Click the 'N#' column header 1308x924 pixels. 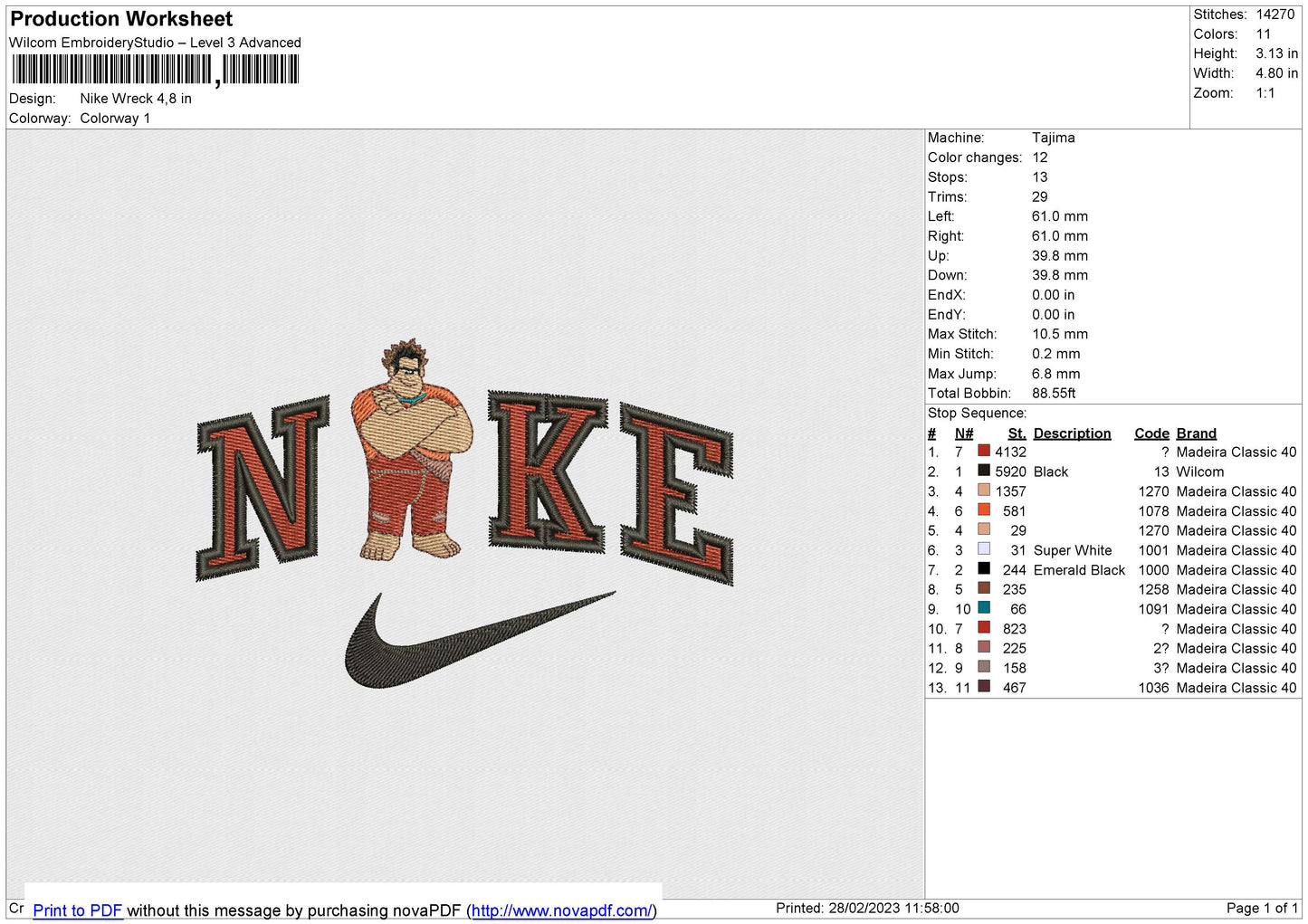[x=964, y=433]
